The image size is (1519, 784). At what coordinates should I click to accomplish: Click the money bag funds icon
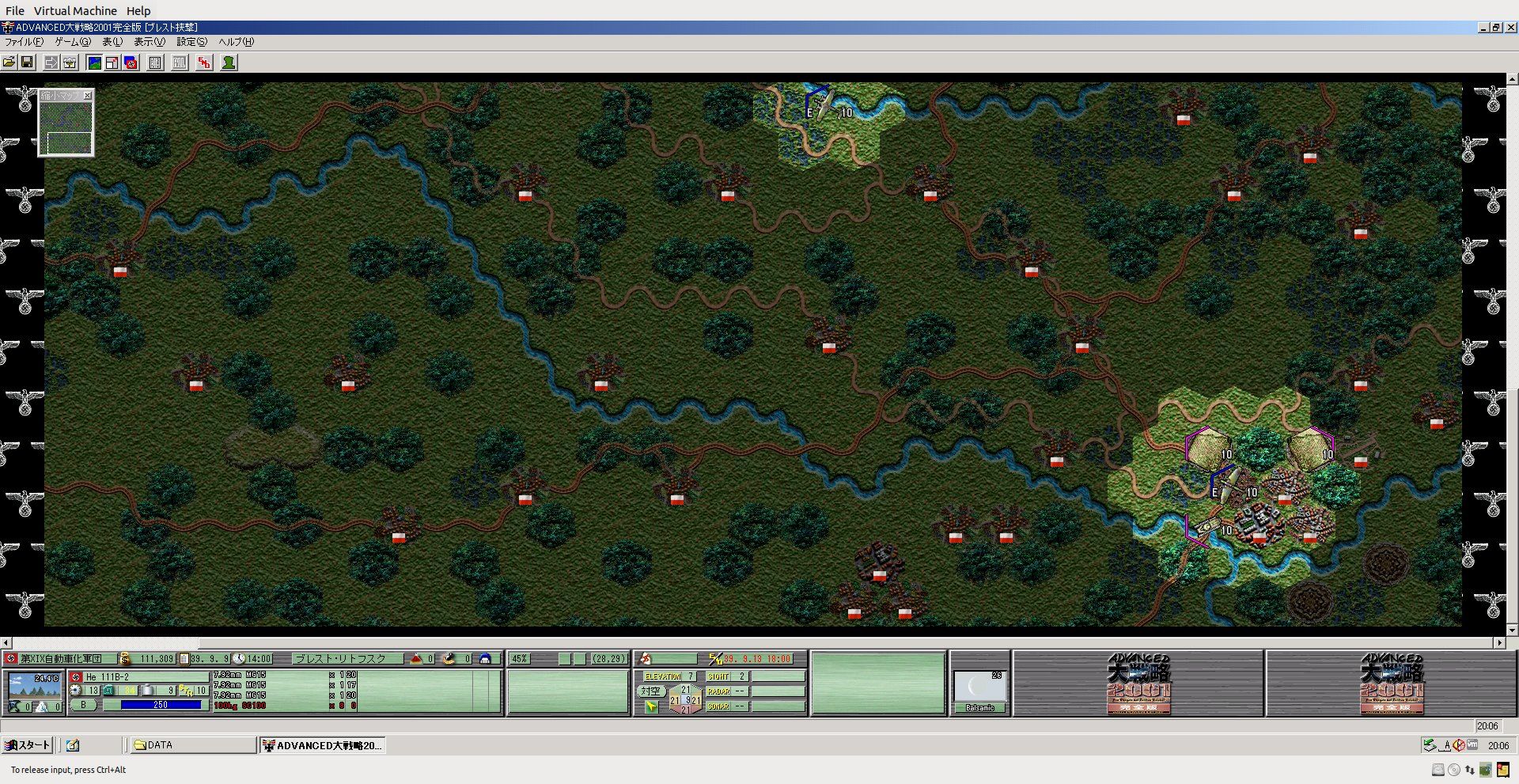124,658
